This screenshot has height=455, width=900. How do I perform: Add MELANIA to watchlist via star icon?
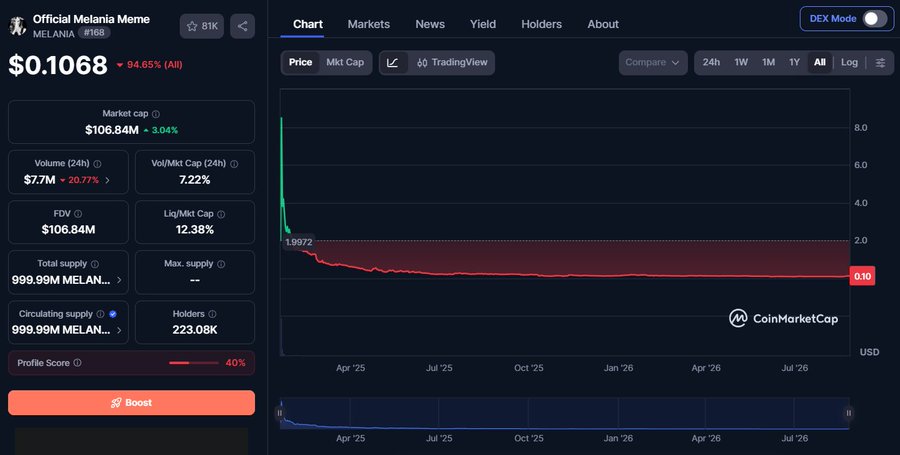pos(201,26)
